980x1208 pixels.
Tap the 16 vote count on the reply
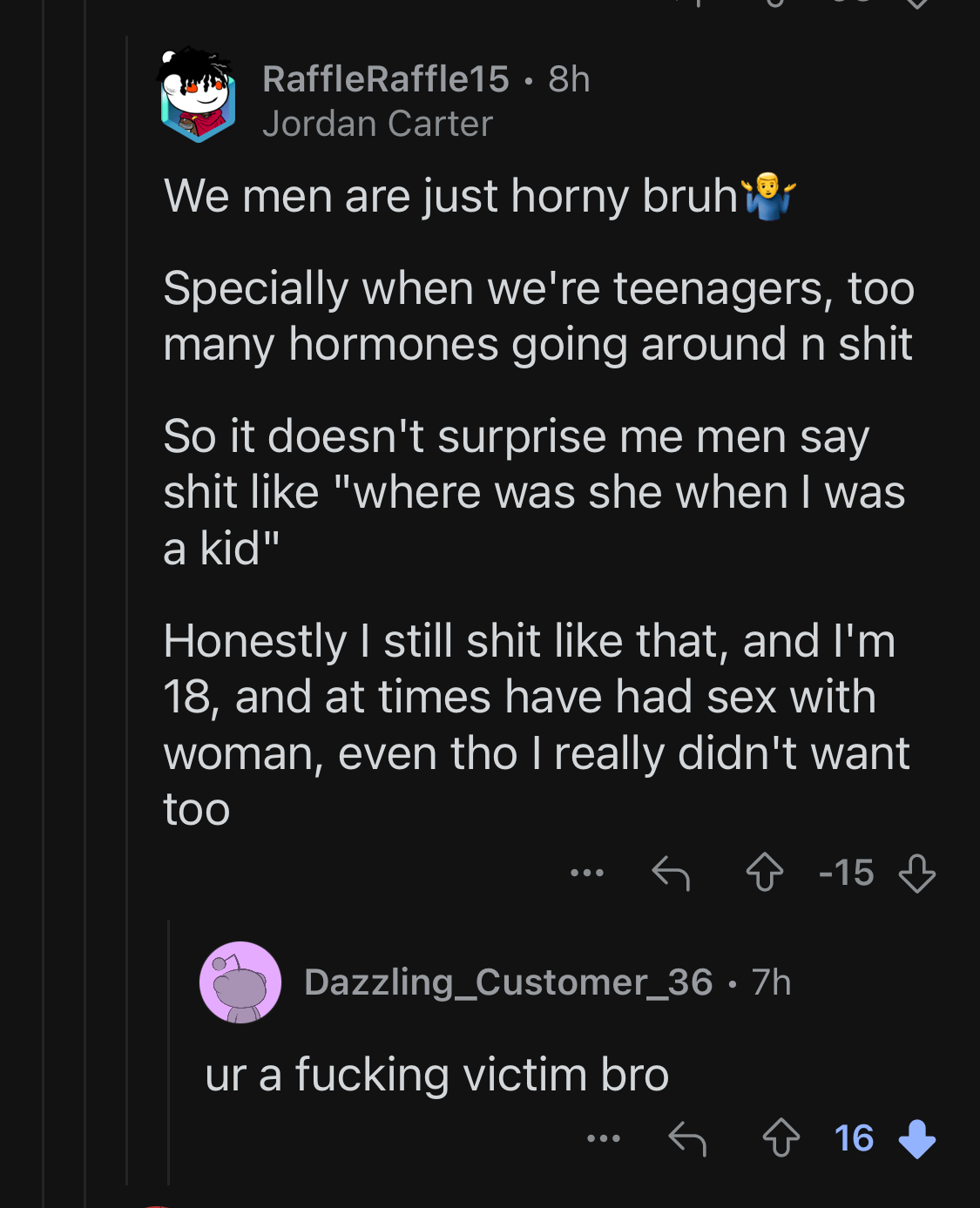pos(854,1138)
